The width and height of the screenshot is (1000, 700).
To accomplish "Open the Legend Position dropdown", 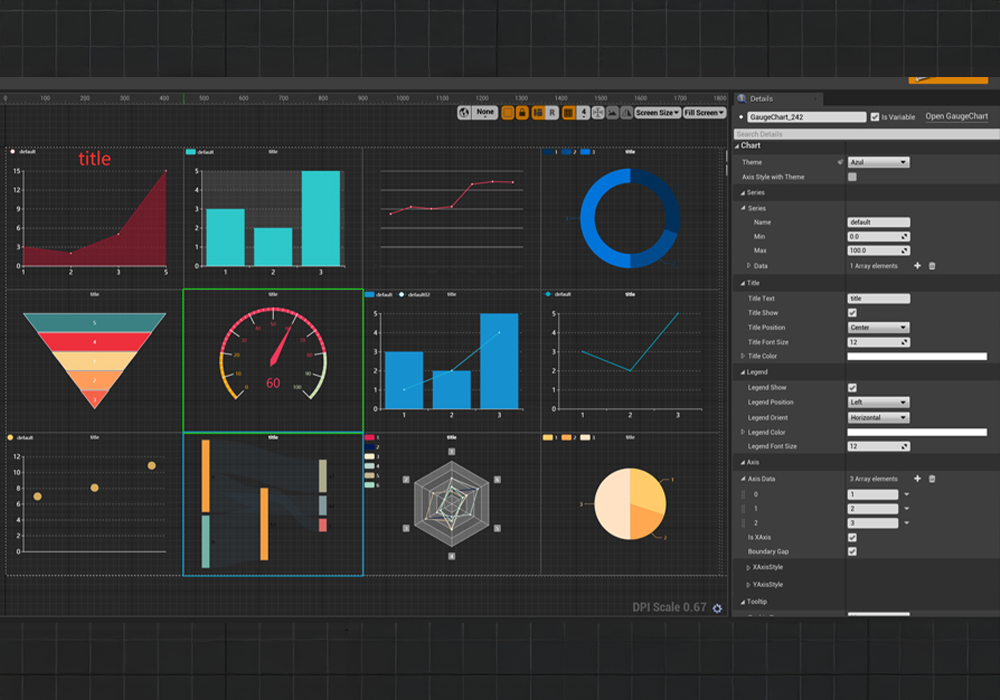I will [x=878, y=402].
